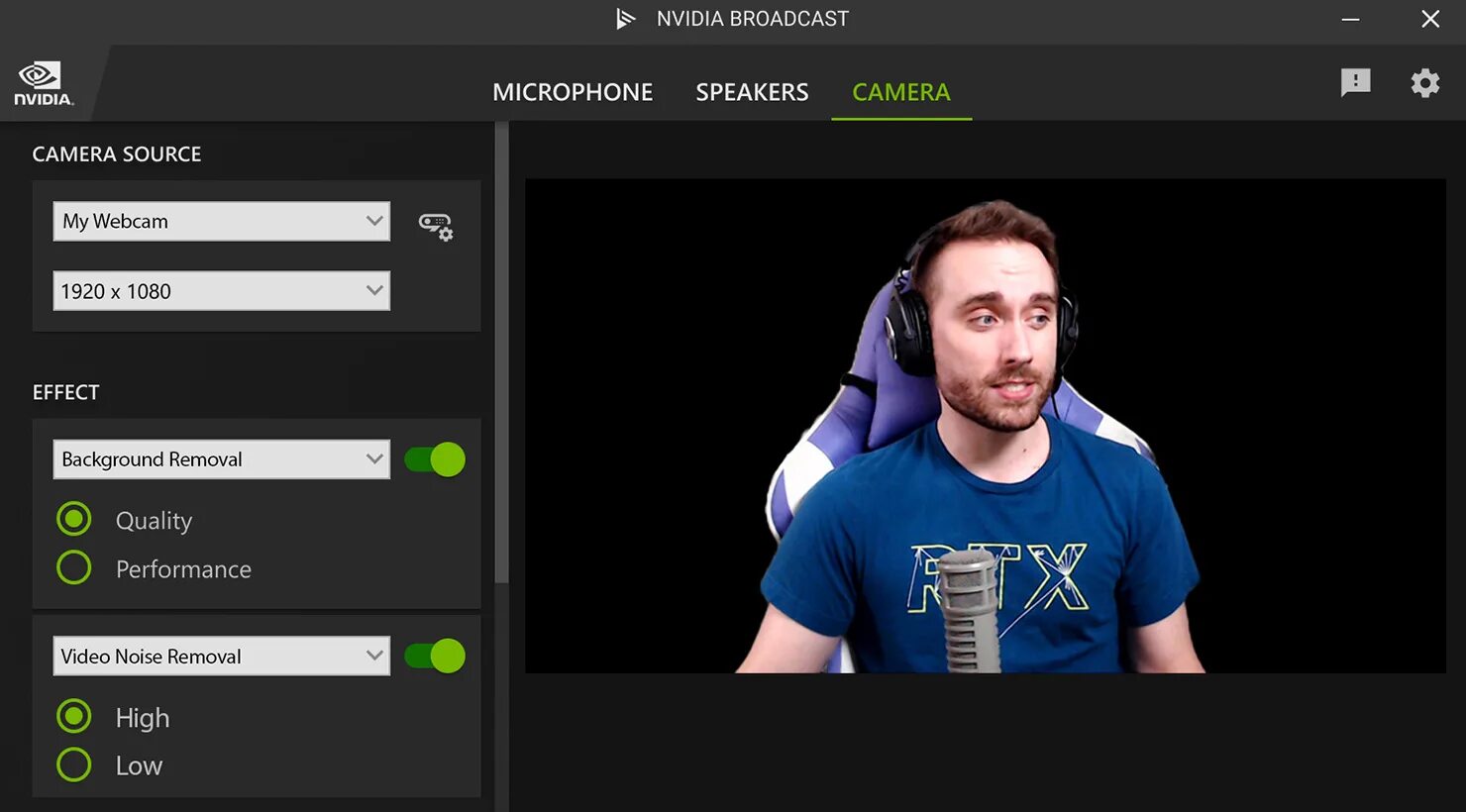The width and height of the screenshot is (1466, 812).
Task: Turn off Video Noise Removal
Action: click(x=434, y=656)
